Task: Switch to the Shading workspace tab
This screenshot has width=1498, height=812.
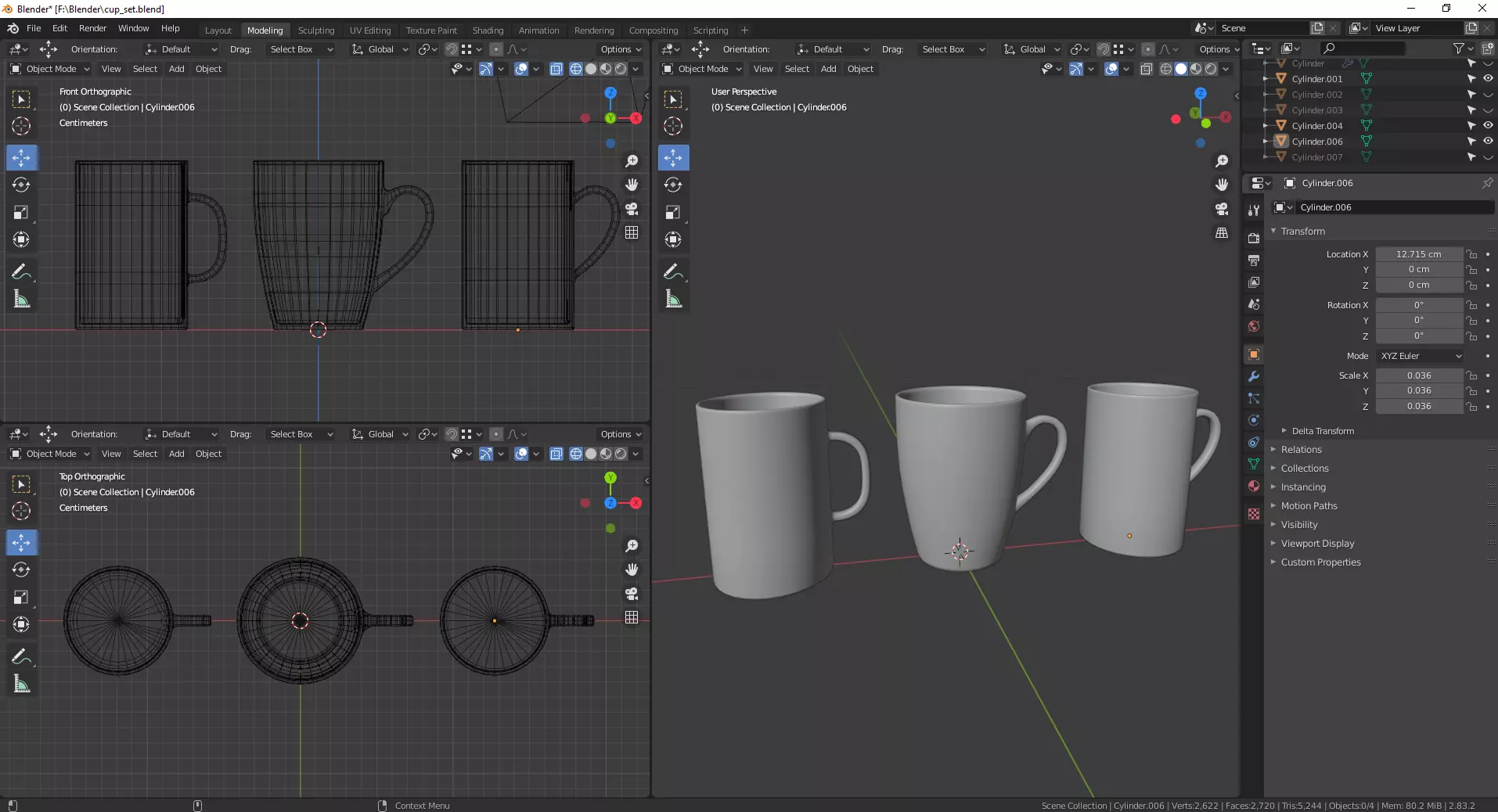Action: (x=488, y=31)
